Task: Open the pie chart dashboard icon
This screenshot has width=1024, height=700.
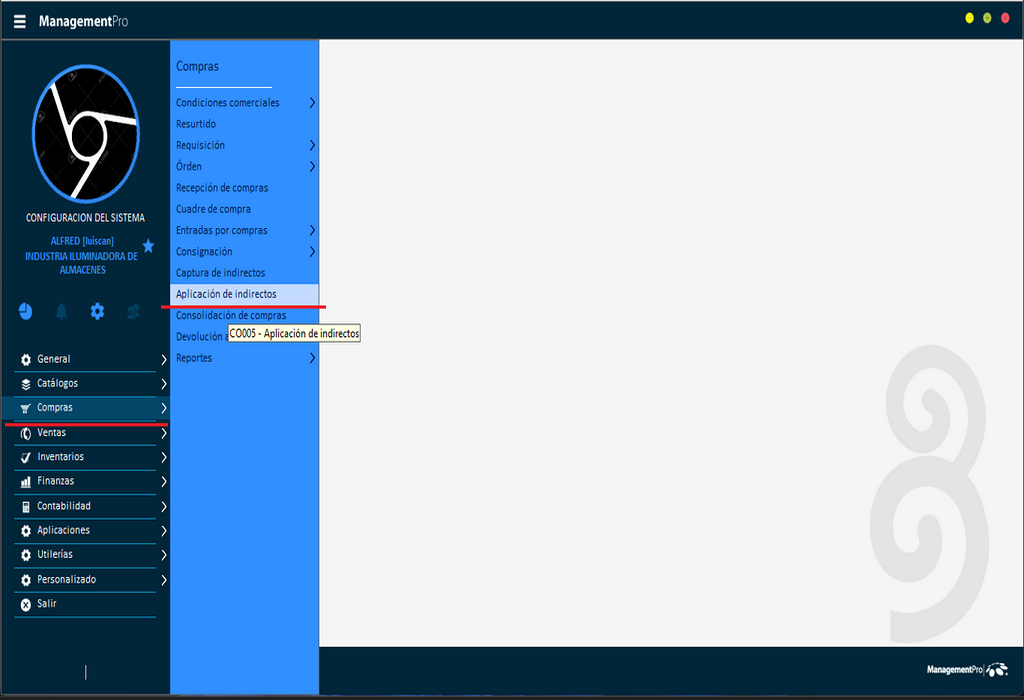Action: pyautogui.click(x=25, y=311)
